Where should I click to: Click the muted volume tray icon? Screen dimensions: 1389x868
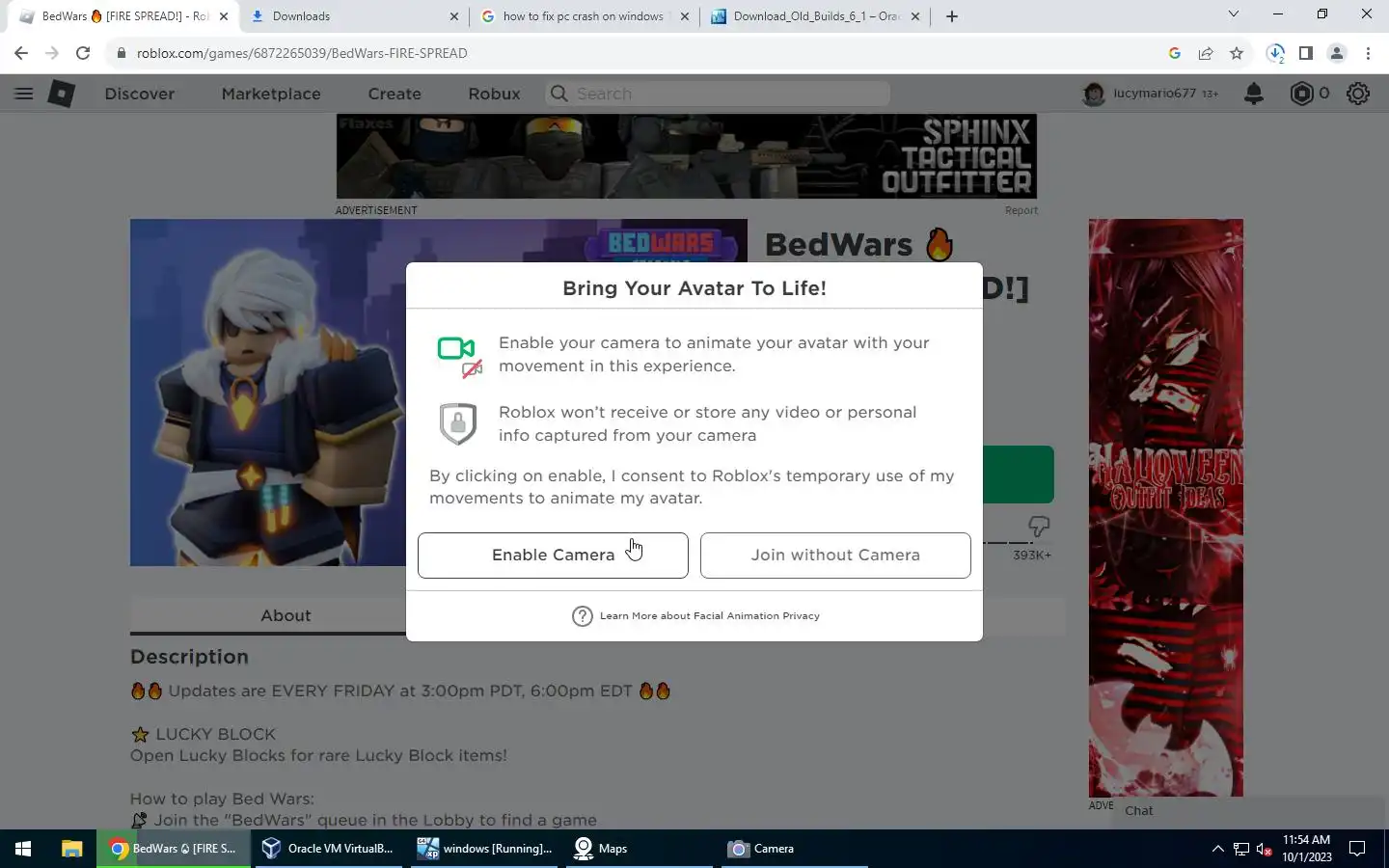pyautogui.click(x=1264, y=850)
